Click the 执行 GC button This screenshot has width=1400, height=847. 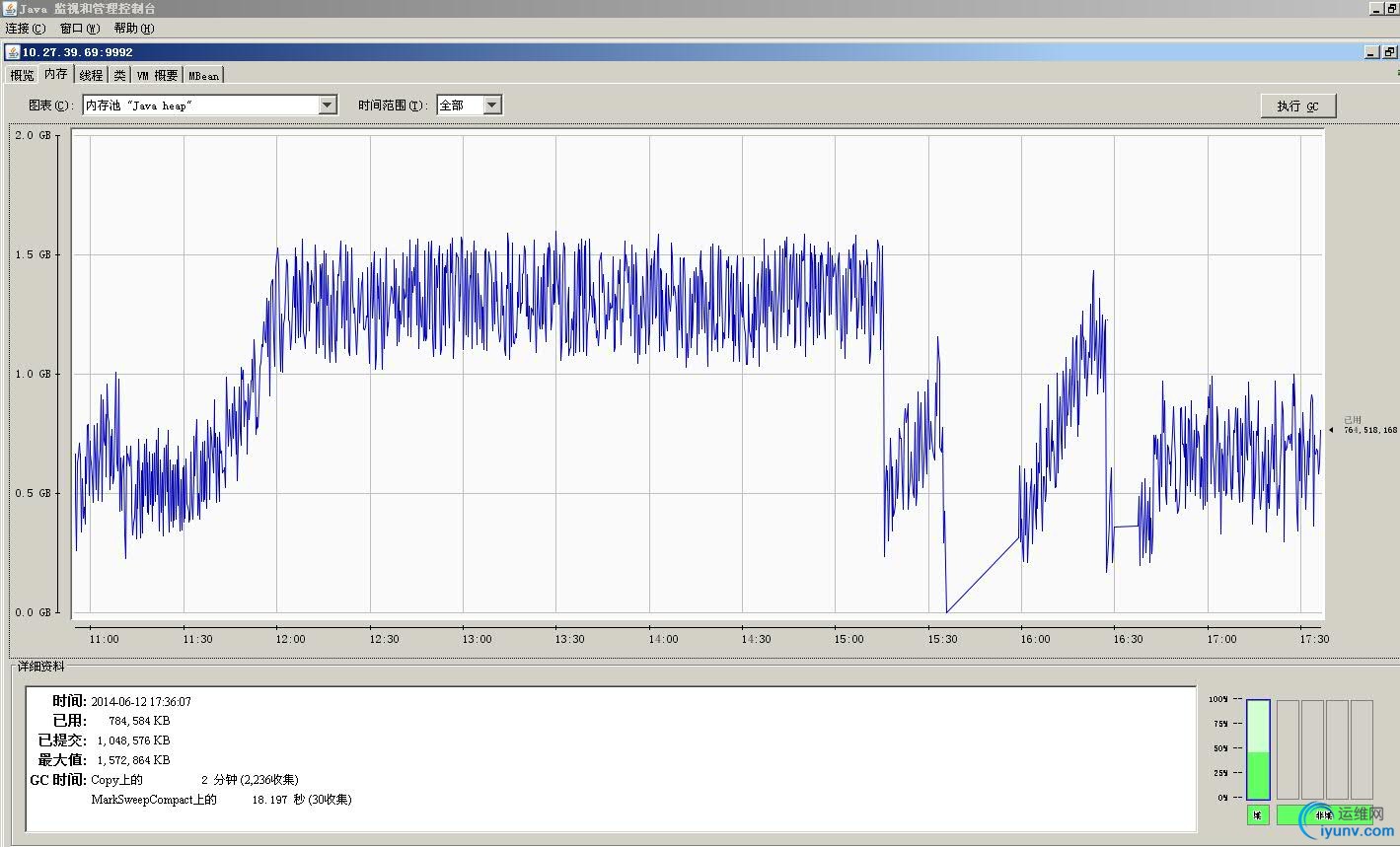[x=1298, y=106]
